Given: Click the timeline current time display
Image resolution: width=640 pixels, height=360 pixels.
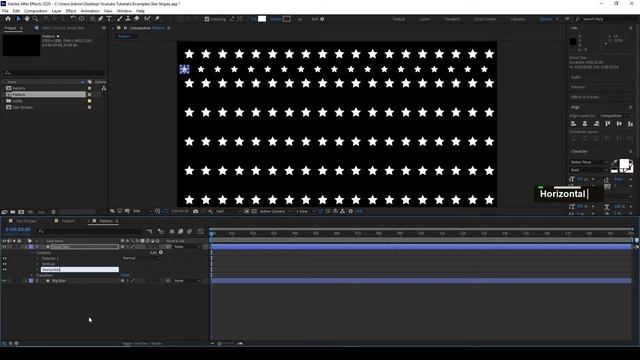Looking at the screenshot, I should point(18,230).
